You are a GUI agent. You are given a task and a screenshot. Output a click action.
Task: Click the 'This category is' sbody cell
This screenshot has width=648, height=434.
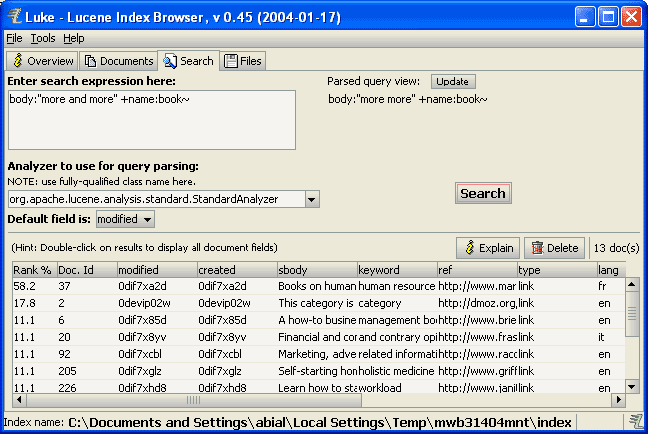pyautogui.click(x=317, y=303)
